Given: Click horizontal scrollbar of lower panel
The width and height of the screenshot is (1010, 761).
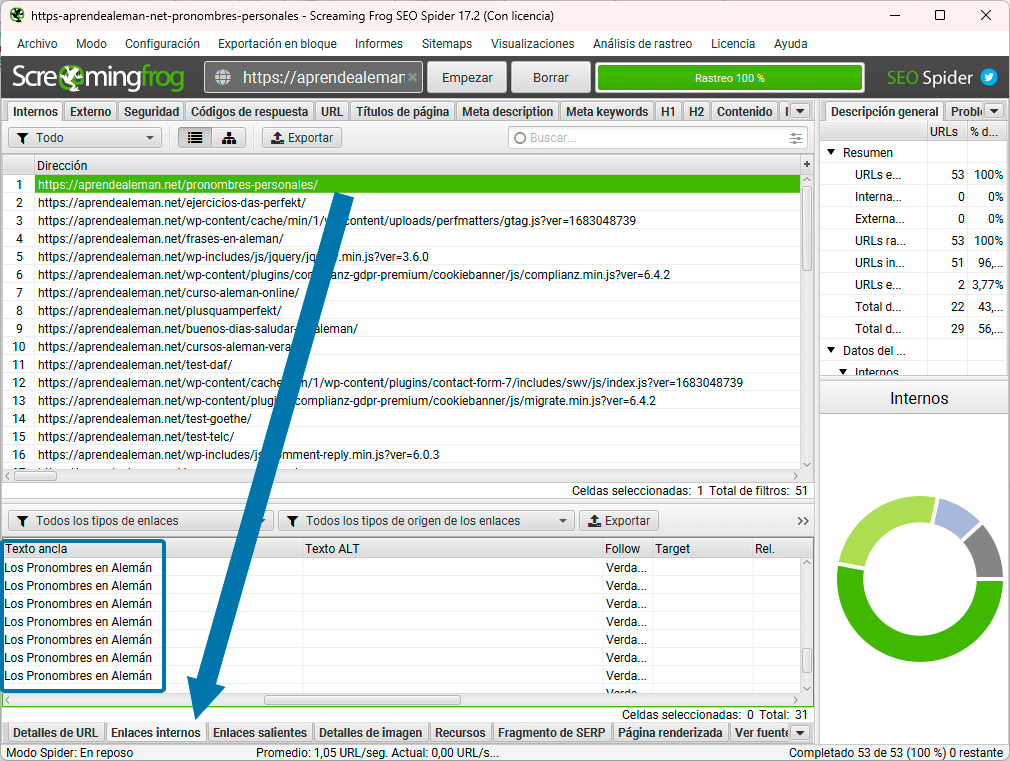Looking at the screenshot, I should click(x=362, y=700).
